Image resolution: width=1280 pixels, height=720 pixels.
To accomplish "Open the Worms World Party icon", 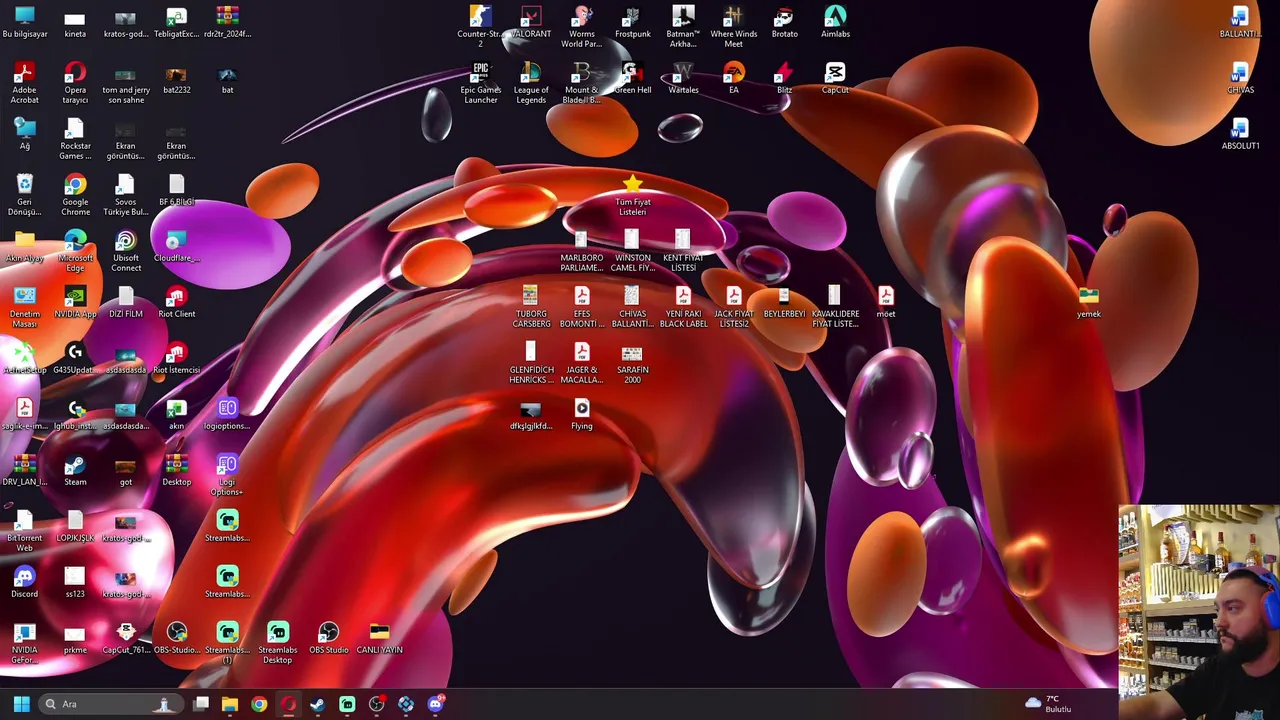I will tap(582, 27).
